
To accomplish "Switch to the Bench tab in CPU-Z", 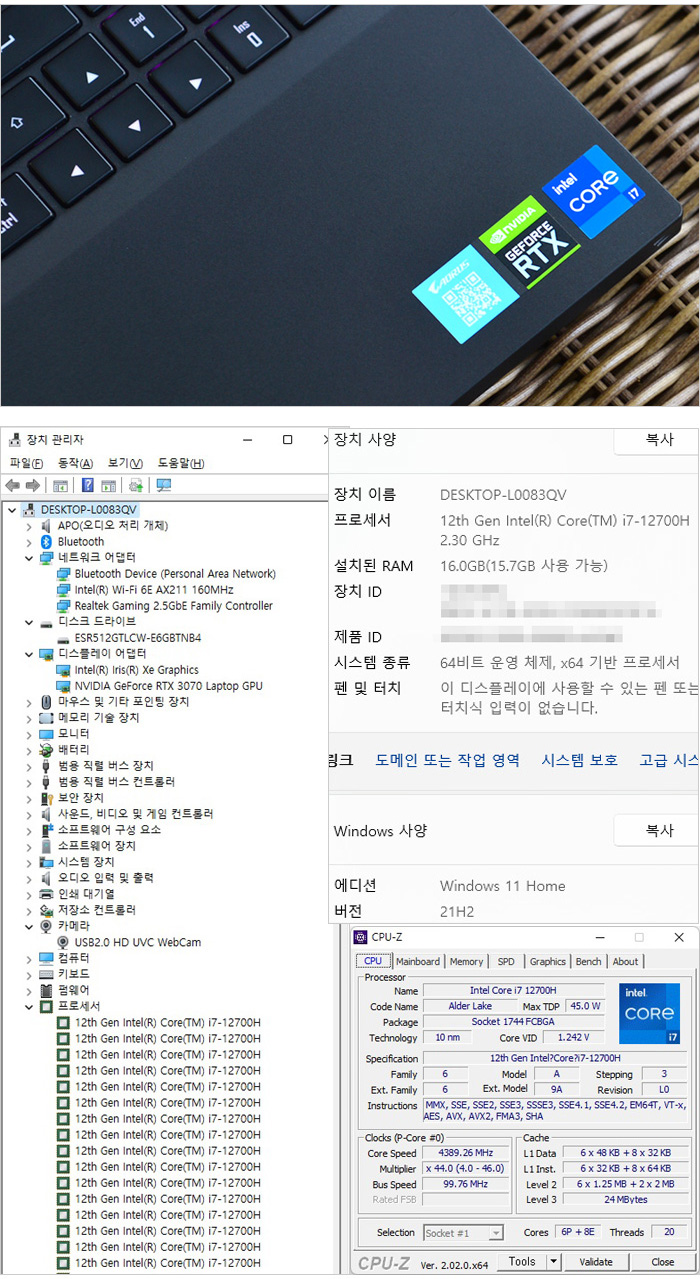I will 589,961.
